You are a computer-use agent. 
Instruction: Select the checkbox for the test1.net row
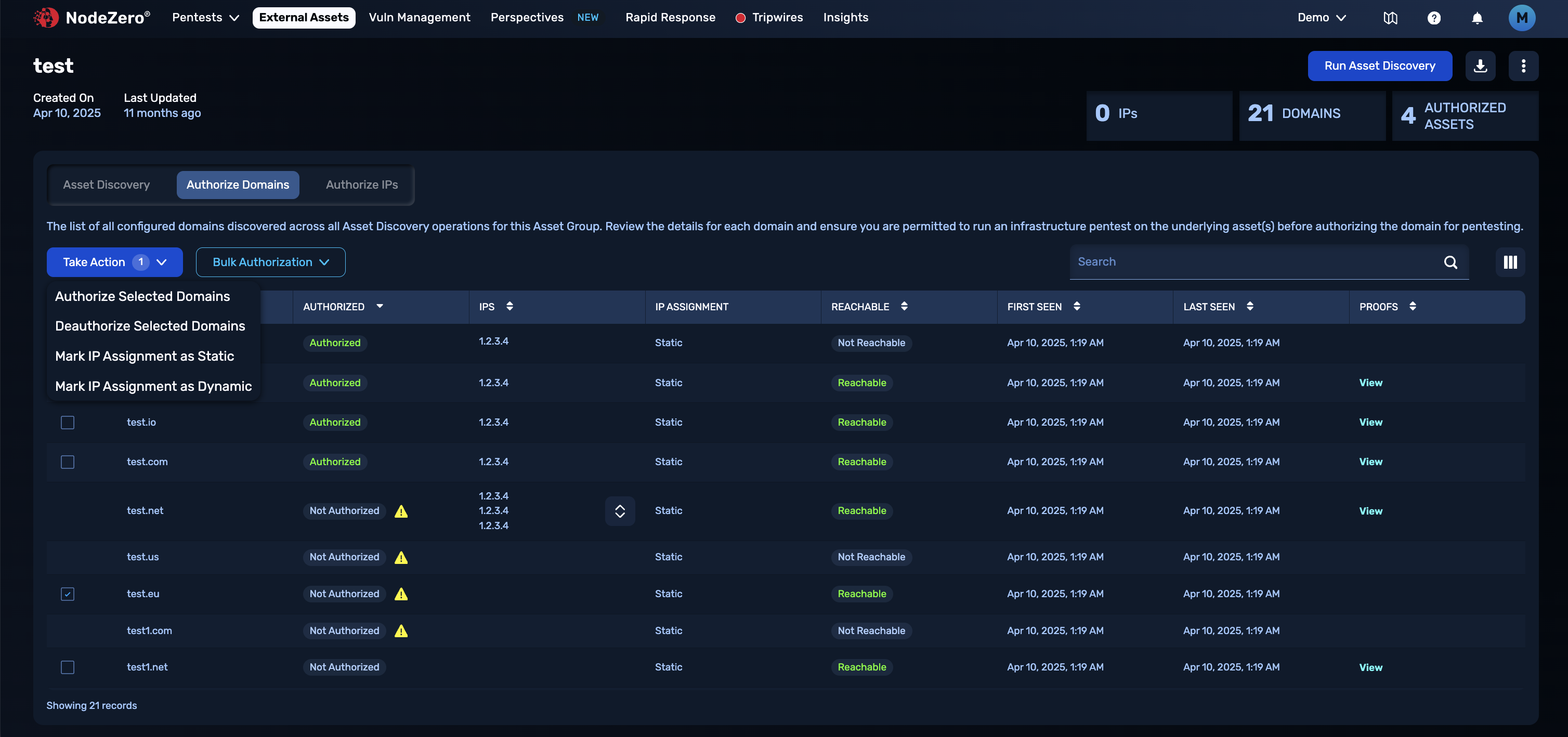pos(67,667)
